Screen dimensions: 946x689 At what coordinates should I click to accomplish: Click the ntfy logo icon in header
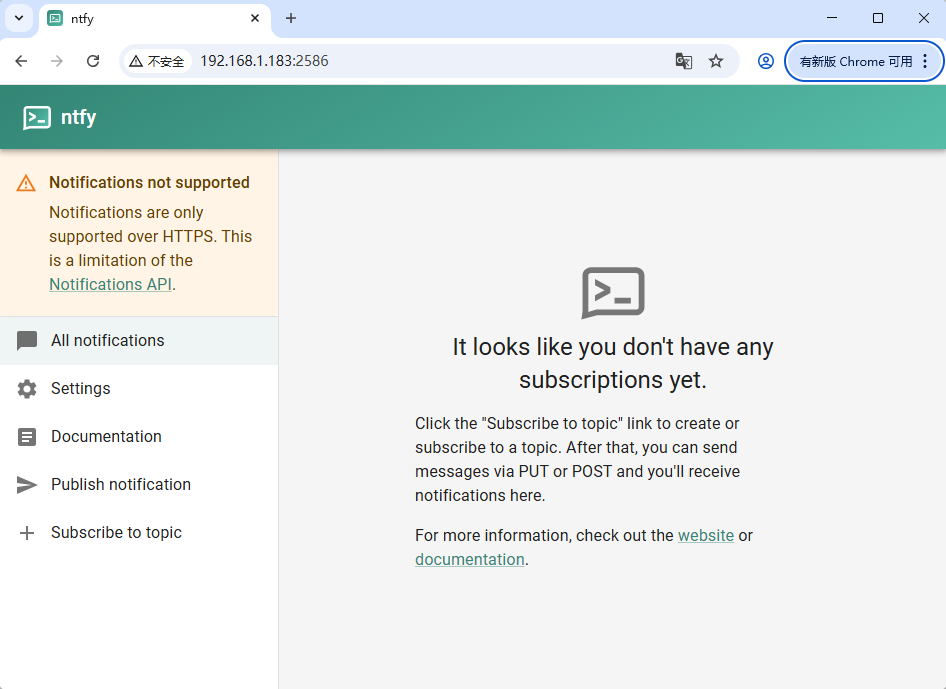(37, 118)
